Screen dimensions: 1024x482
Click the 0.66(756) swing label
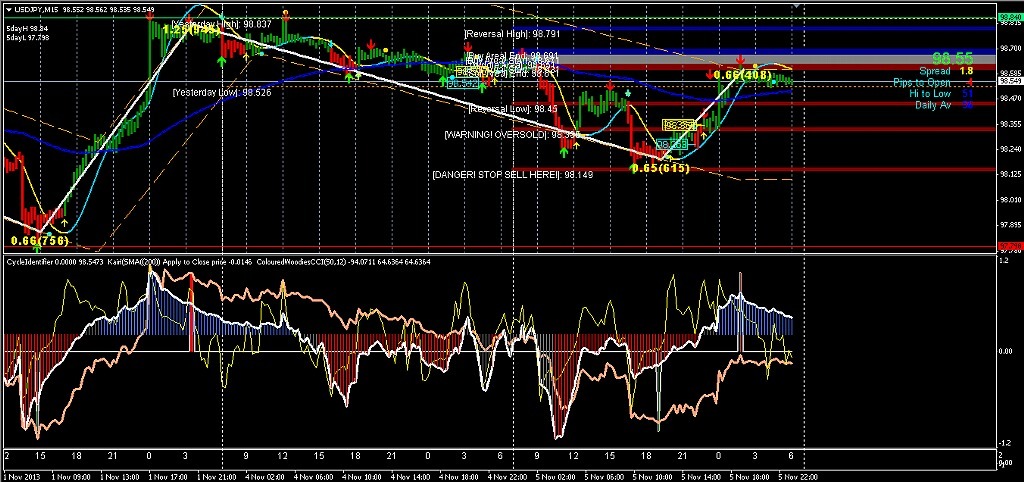pyautogui.click(x=40, y=241)
